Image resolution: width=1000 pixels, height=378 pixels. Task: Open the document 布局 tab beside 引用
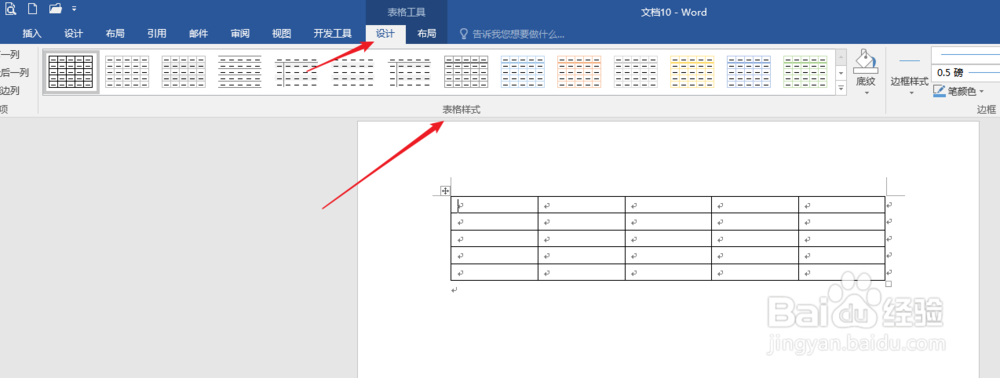point(115,34)
